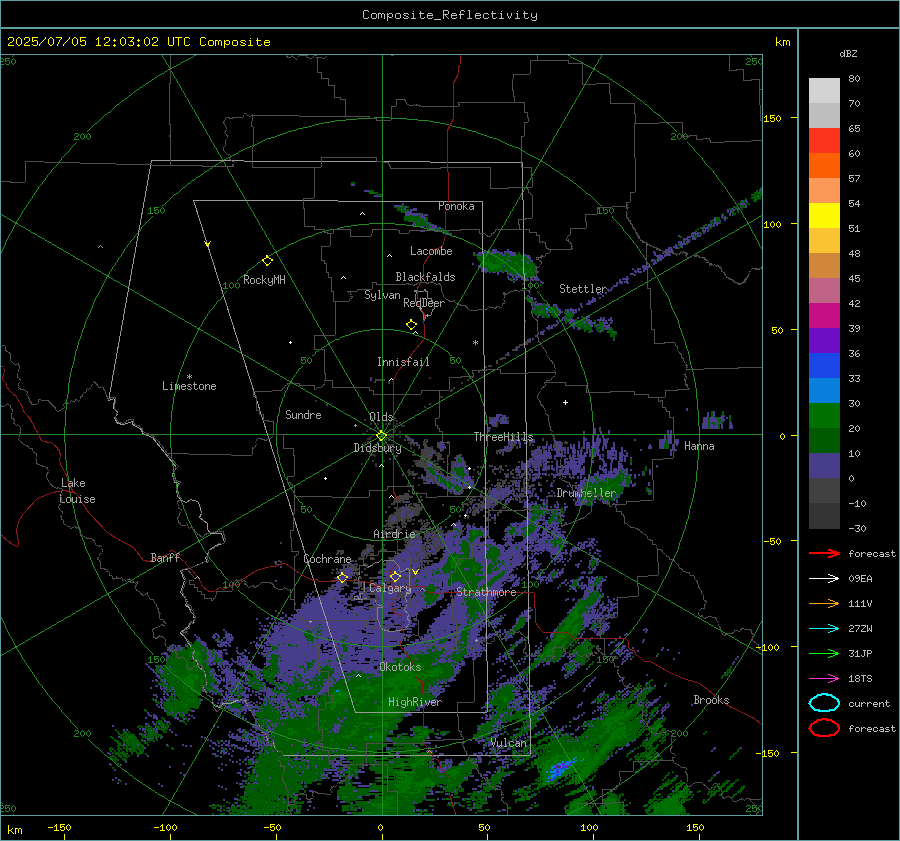Click the Brooks town label
The width and height of the screenshot is (900, 841).
click(x=711, y=700)
